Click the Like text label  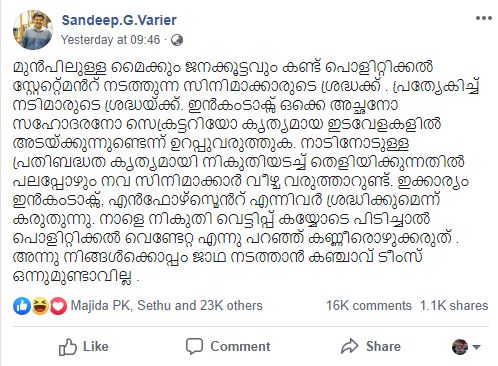coord(96,347)
